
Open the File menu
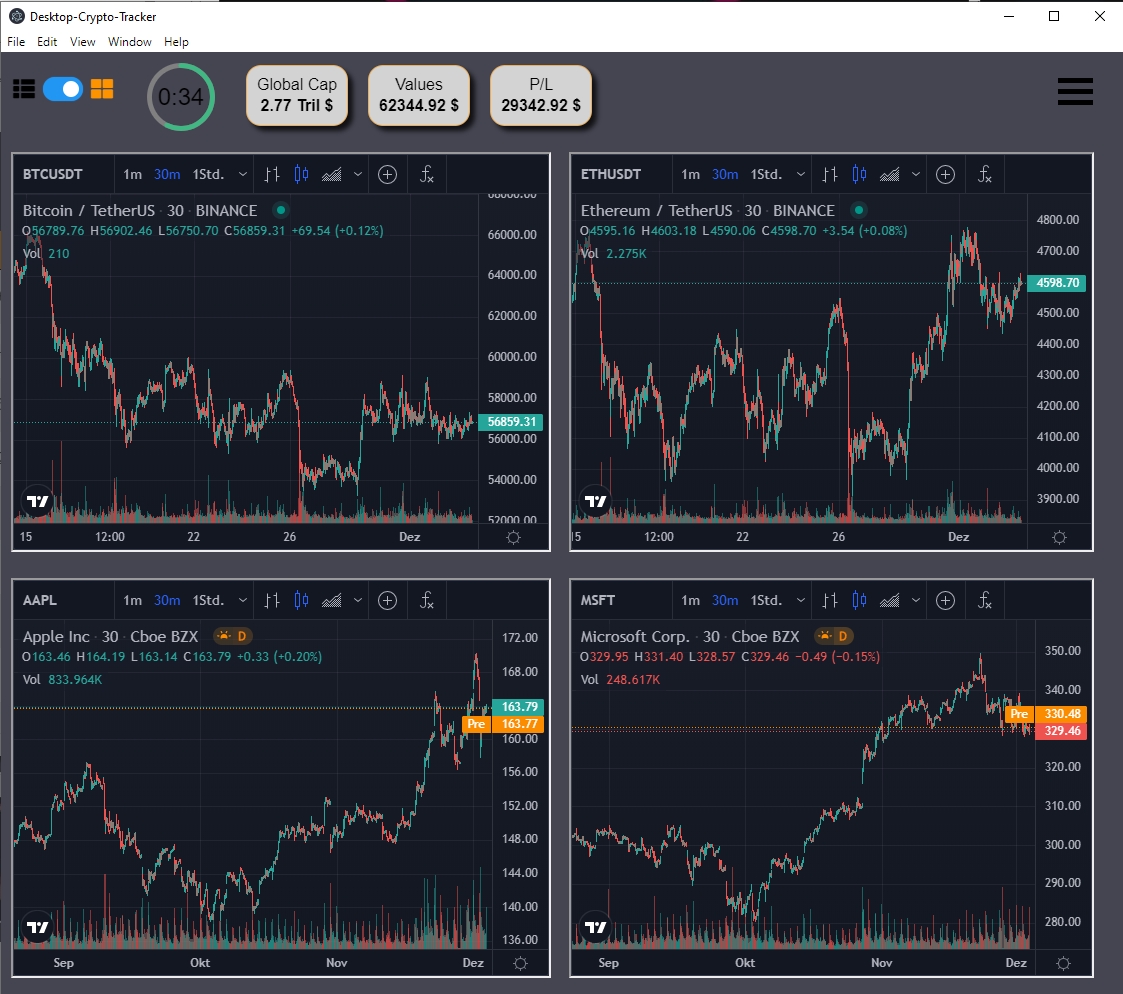(x=16, y=42)
